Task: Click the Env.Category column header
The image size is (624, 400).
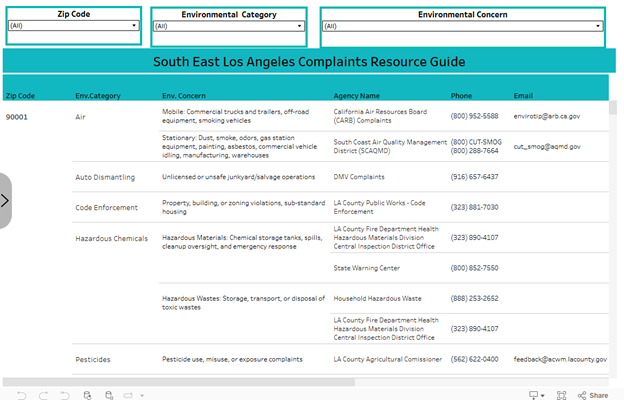Action: [98, 96]
